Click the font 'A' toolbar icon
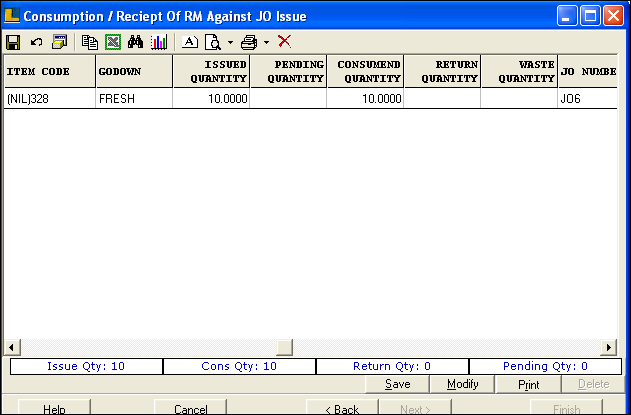The width and height of the screenshot is (631, 415). click(190, 42)
